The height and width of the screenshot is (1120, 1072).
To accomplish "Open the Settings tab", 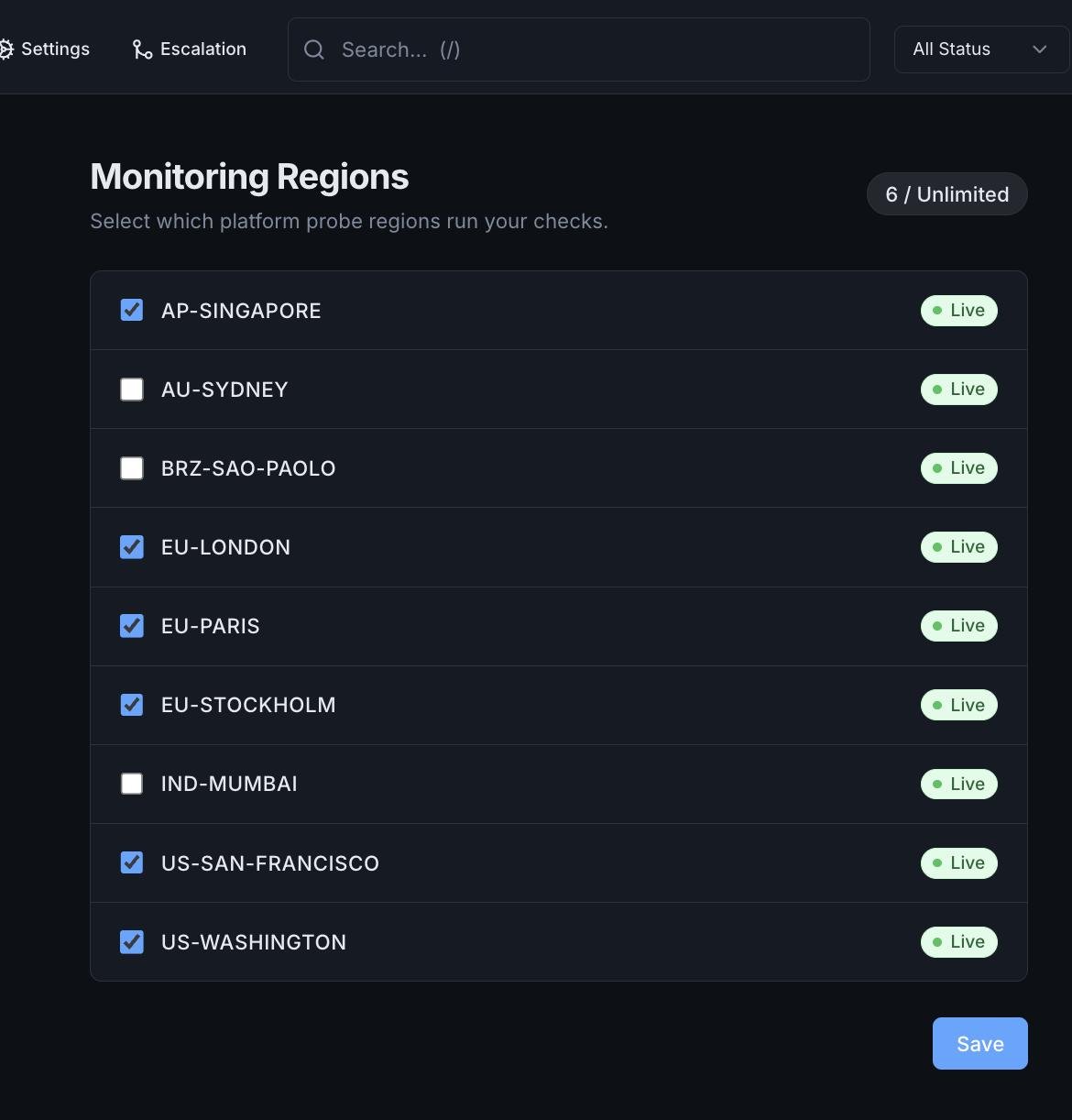I will pyautogui.click(x=54, y=49).
